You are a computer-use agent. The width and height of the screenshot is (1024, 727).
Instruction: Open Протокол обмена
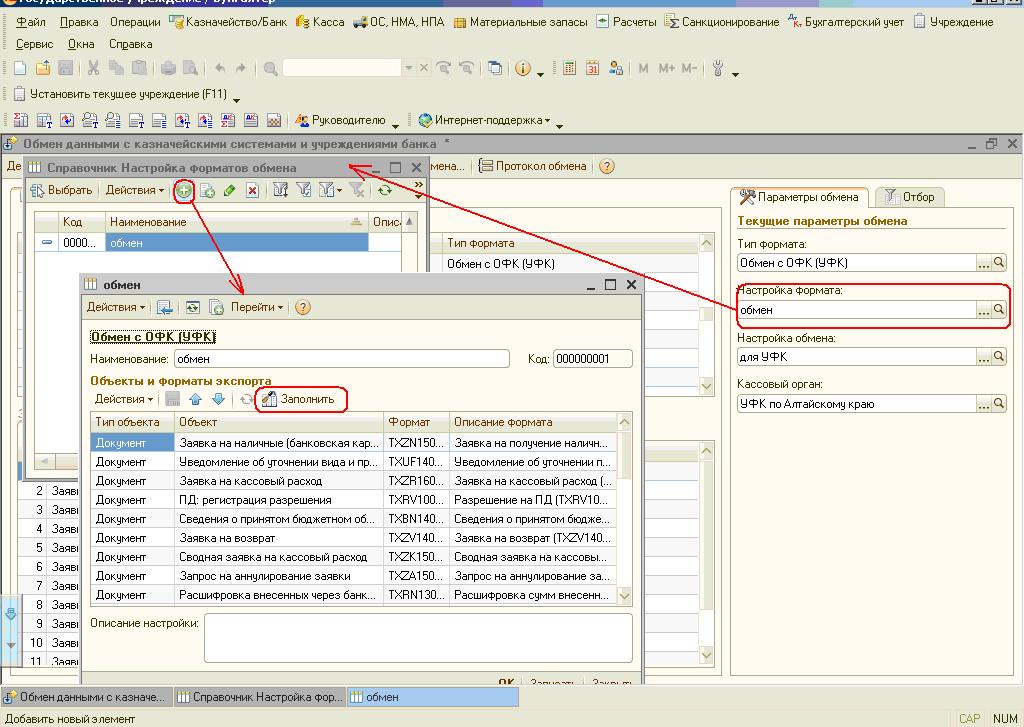[x=533, y=166]
